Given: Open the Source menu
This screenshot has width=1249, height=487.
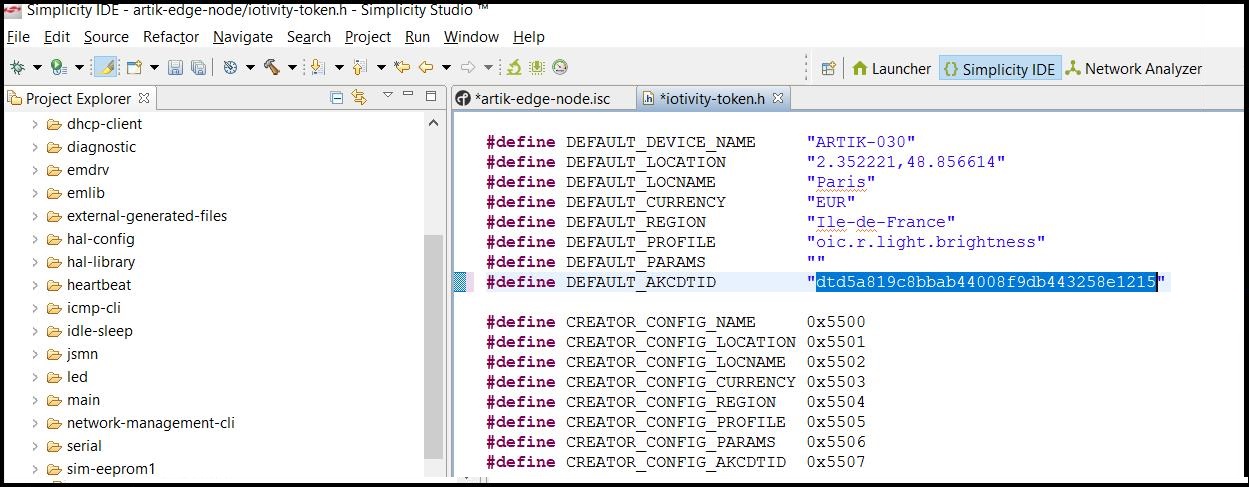Looking at the screenshot, I should pyautogui.click(x=106, y=36).
